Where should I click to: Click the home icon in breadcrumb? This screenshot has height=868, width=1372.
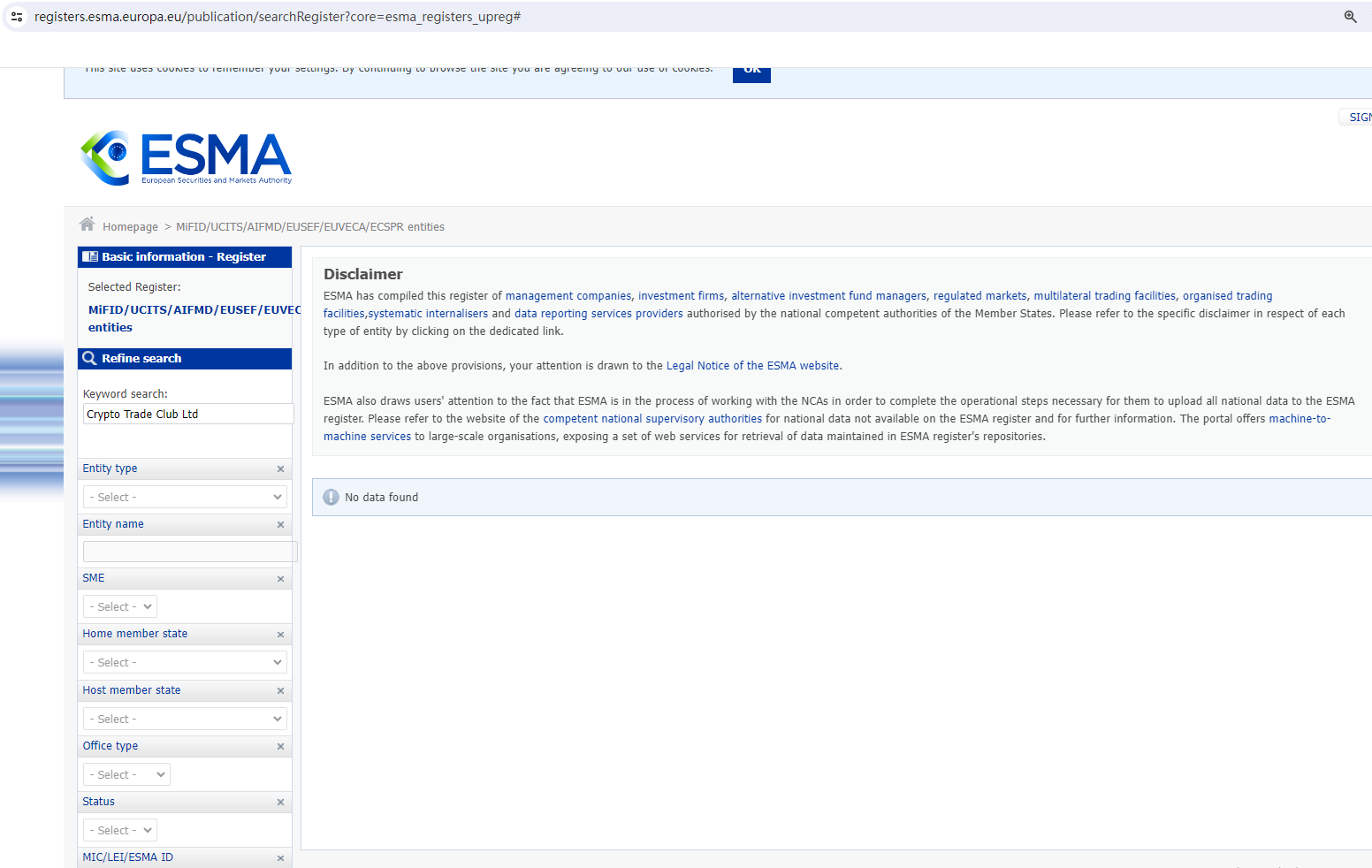pyautogui.click(x=87, y=225)
